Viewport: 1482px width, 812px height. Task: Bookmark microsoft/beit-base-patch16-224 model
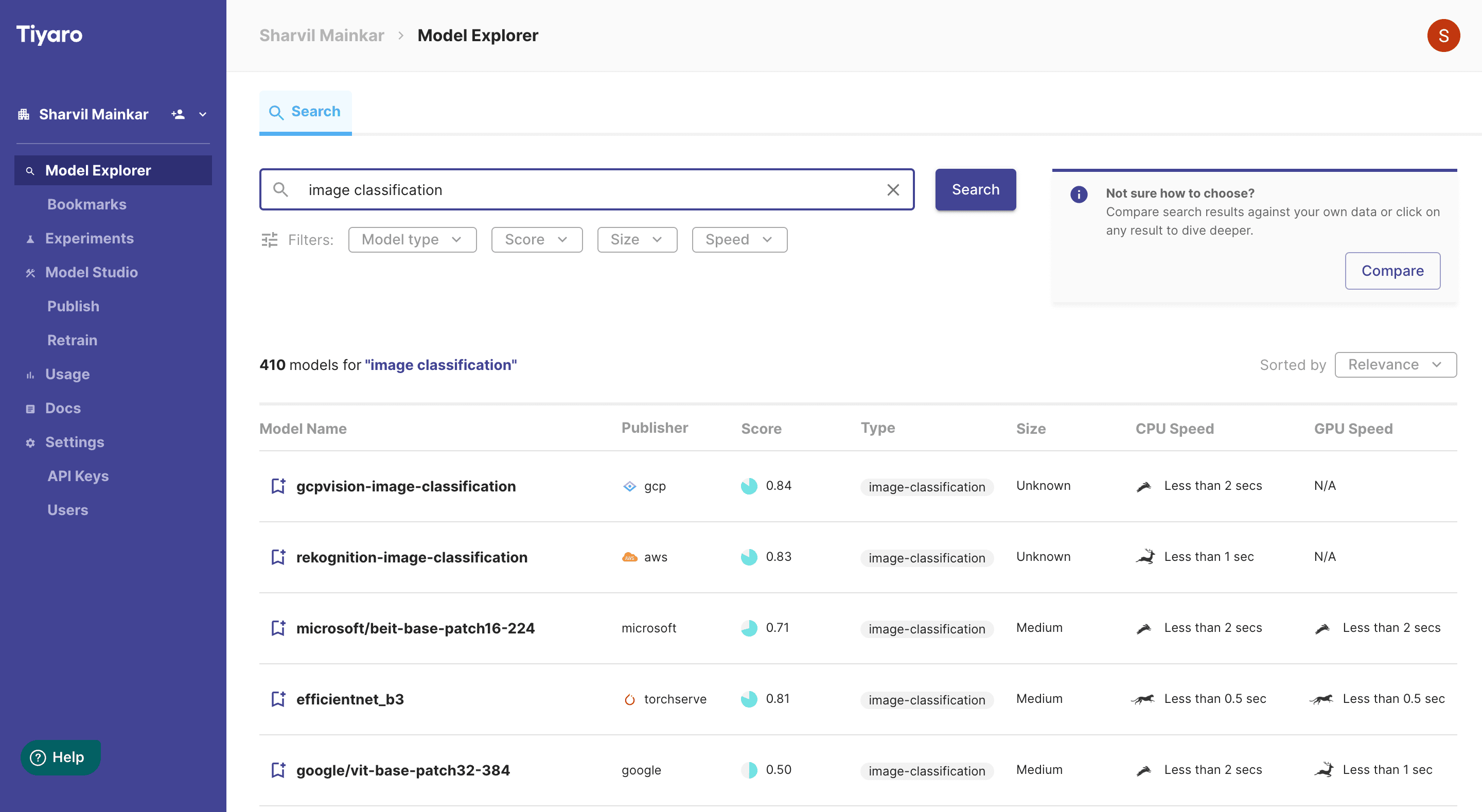(x=278, y=628)
